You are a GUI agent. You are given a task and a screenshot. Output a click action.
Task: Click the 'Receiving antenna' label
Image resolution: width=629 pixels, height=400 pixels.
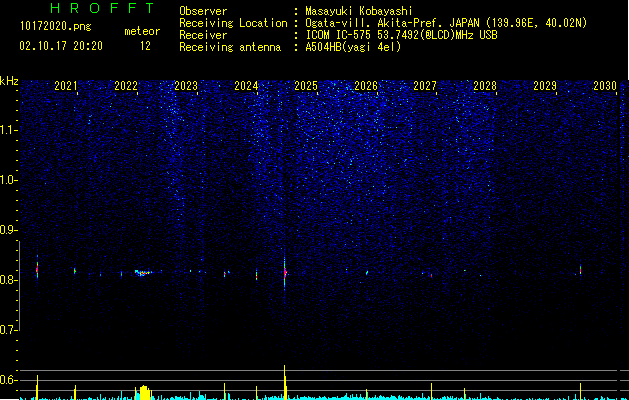230,47
